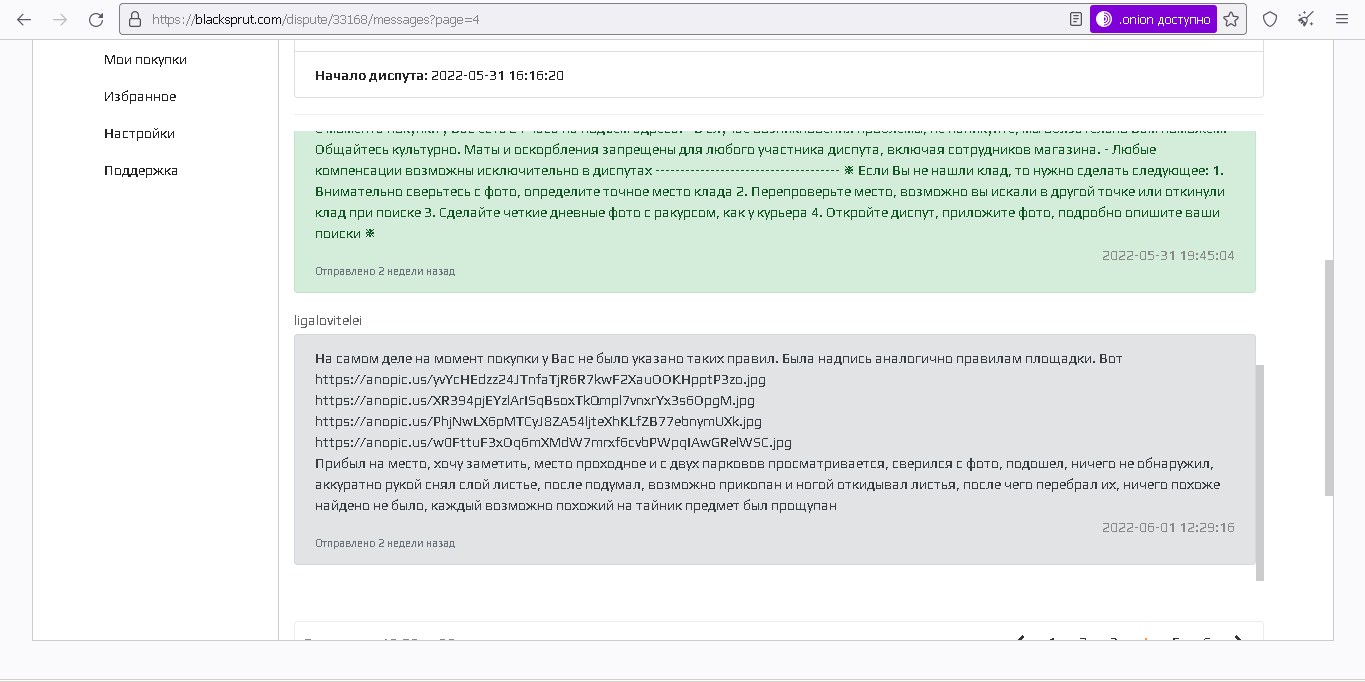The image size is (1365, 682).
Task: Bookmark this page with the star icon
Action: coord(1231,19)
